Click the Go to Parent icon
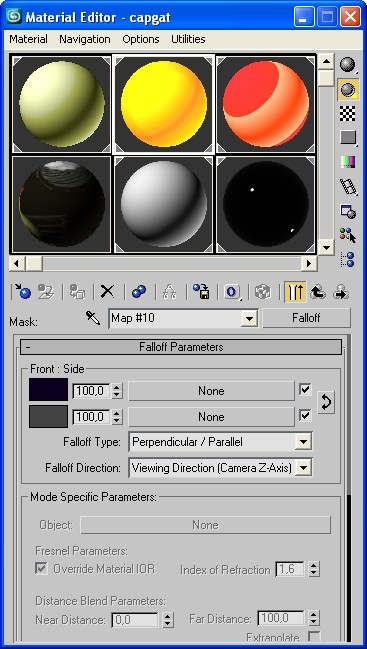Screen dimensions: 367x649 click(x=318, y=291)
